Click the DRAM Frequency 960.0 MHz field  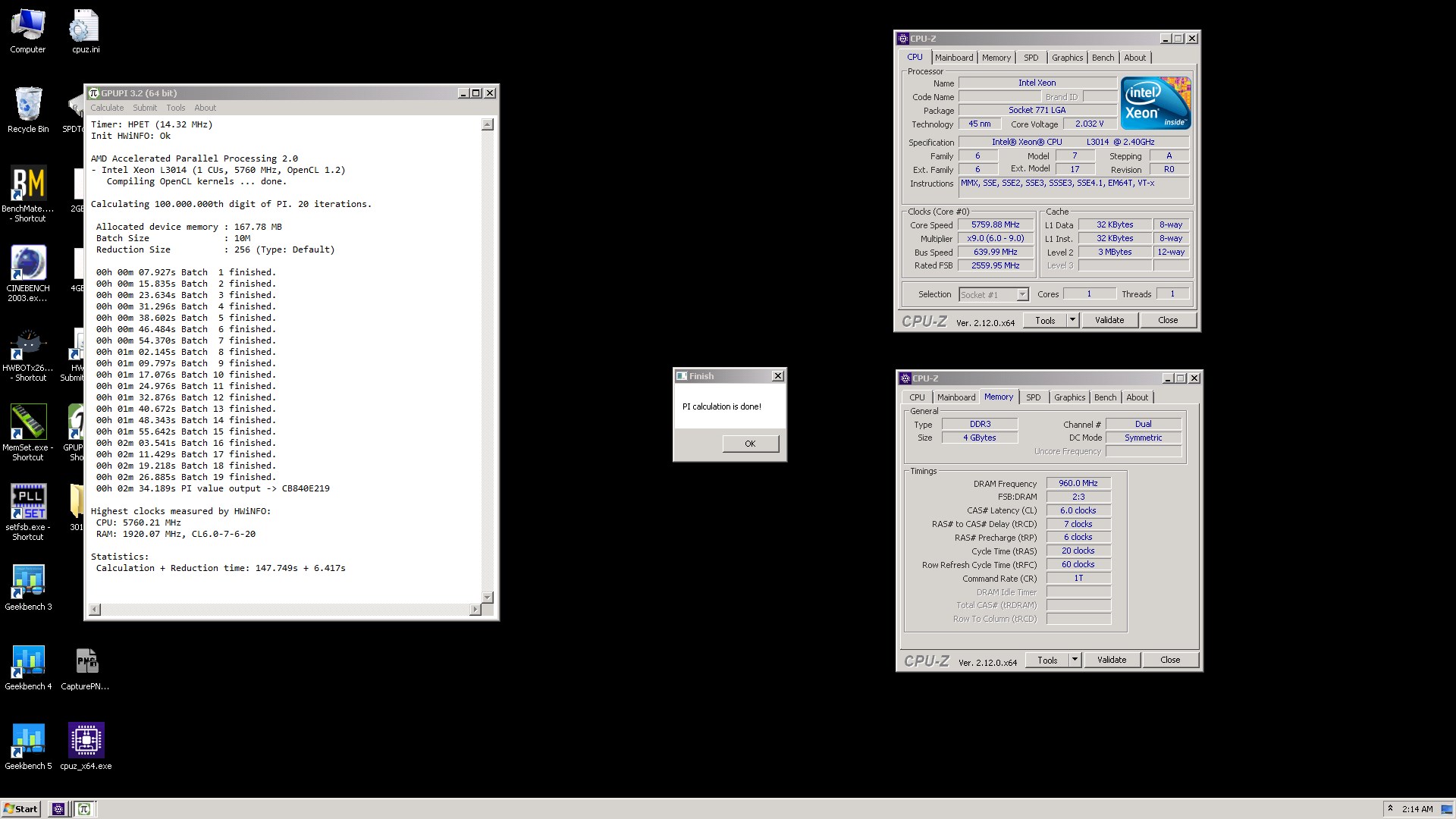tap(1078, 483)
